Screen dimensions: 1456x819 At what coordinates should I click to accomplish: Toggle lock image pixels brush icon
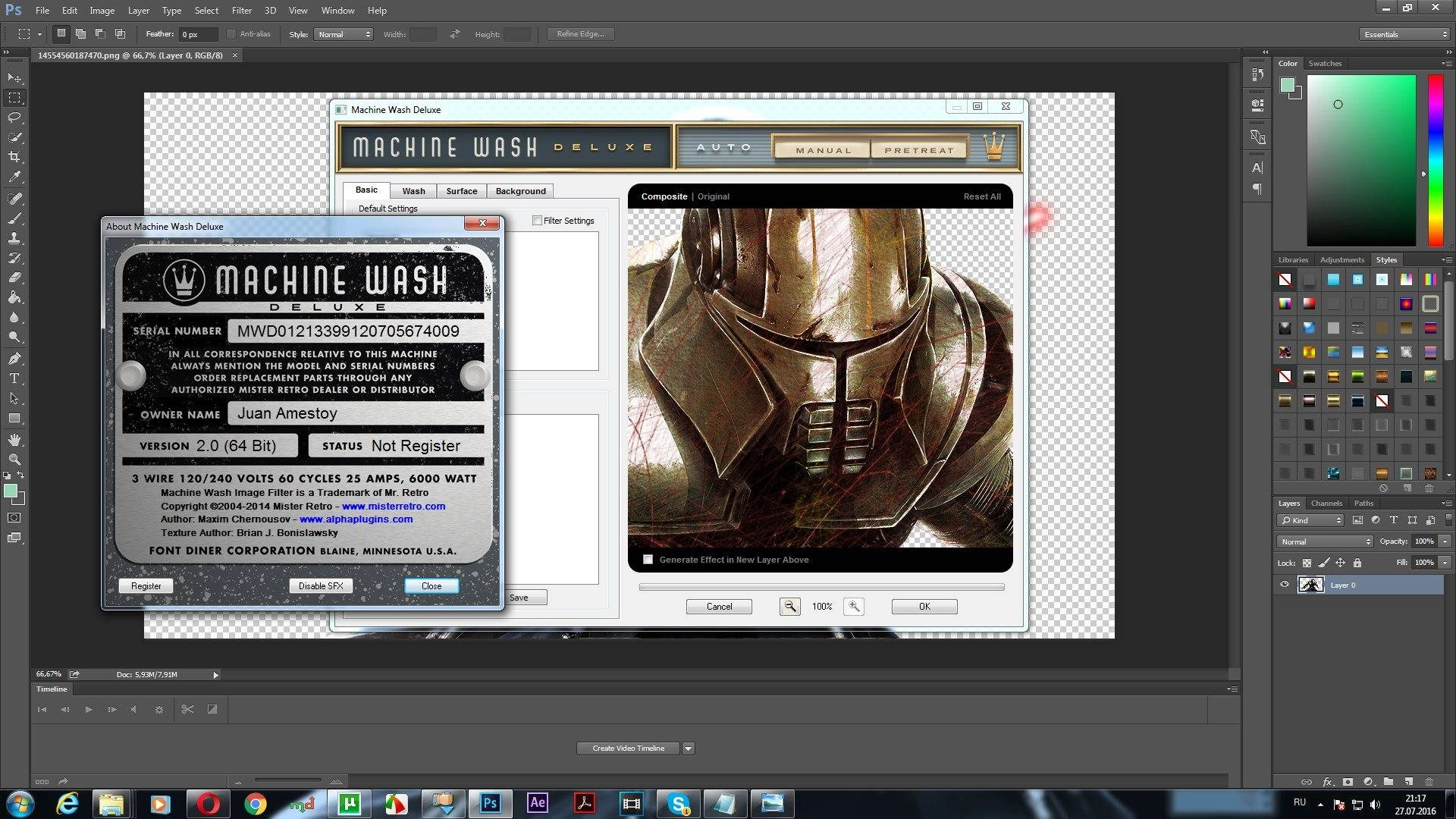pos(1323,563)
